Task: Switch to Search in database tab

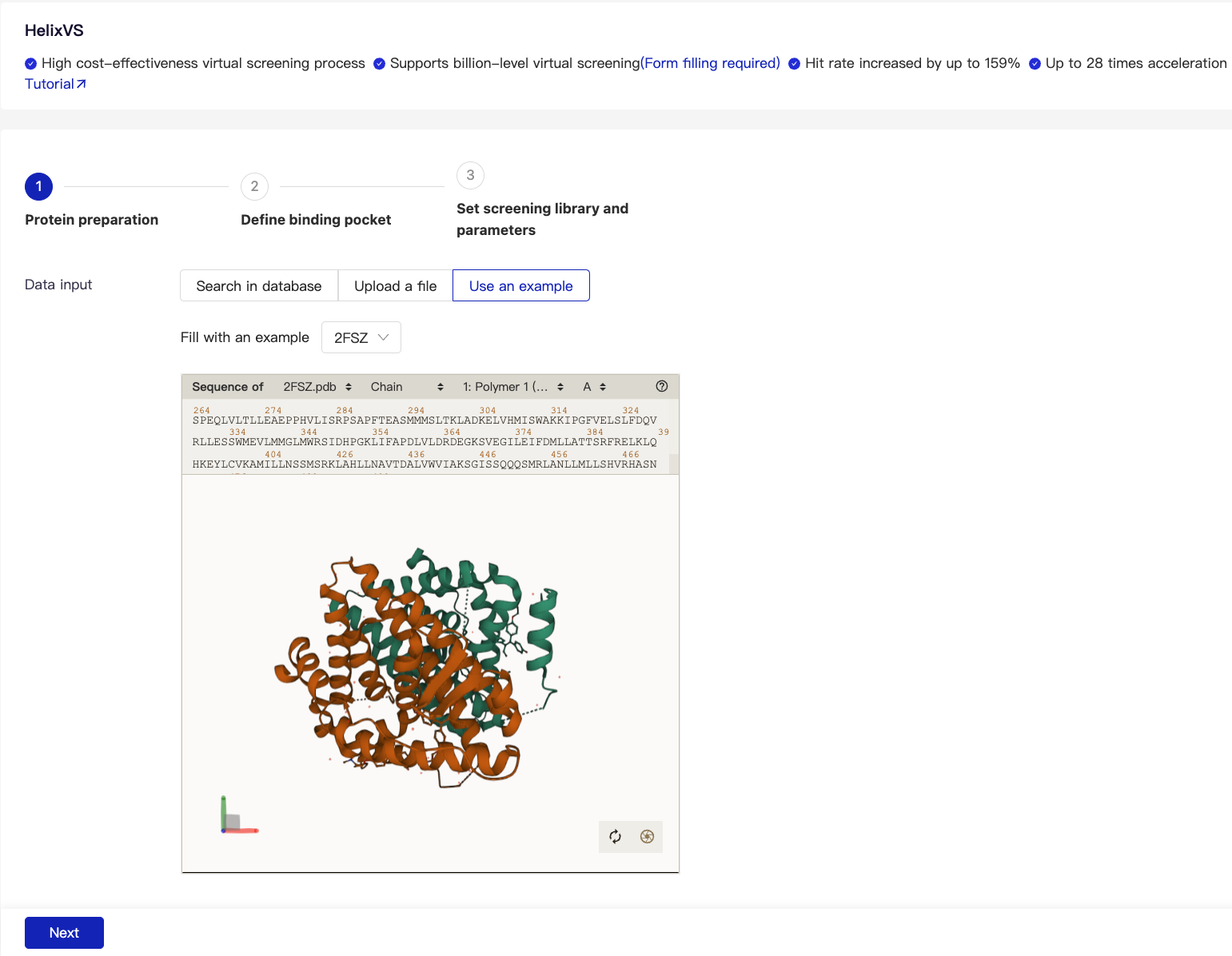Action: tap(259, 286)
